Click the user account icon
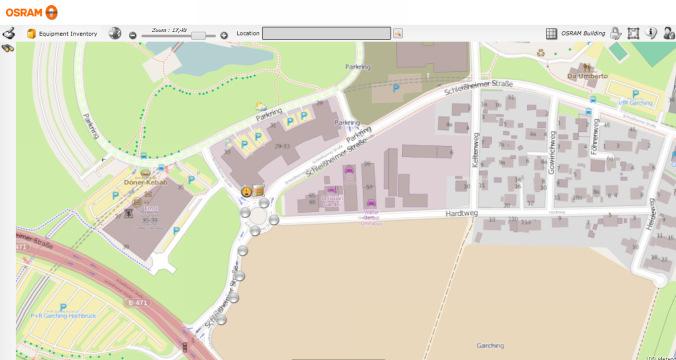The width and height of the screenshot is (676, 360). tap(669, 33)
